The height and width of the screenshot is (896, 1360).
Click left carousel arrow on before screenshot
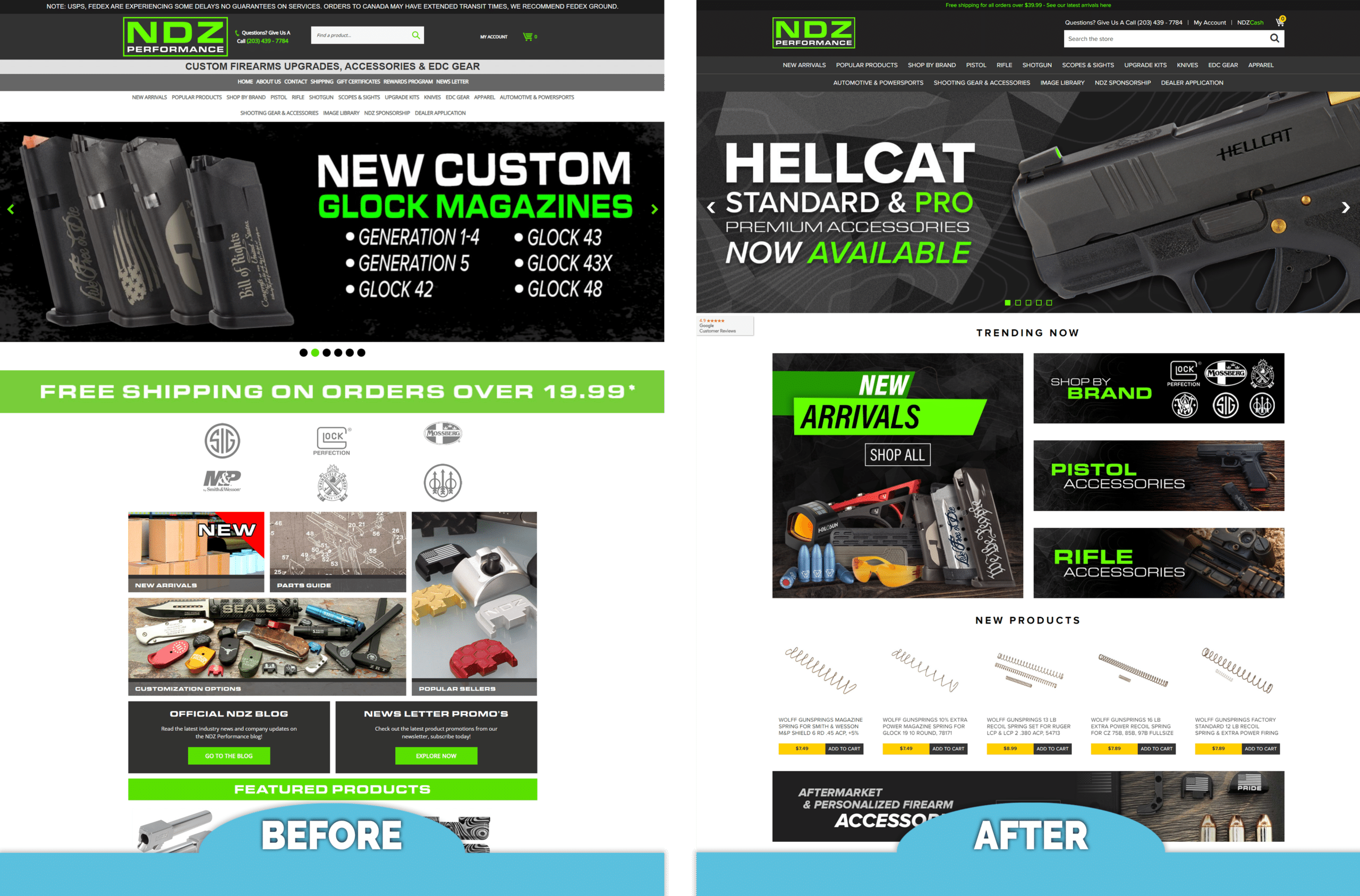[x=10, y=210]
